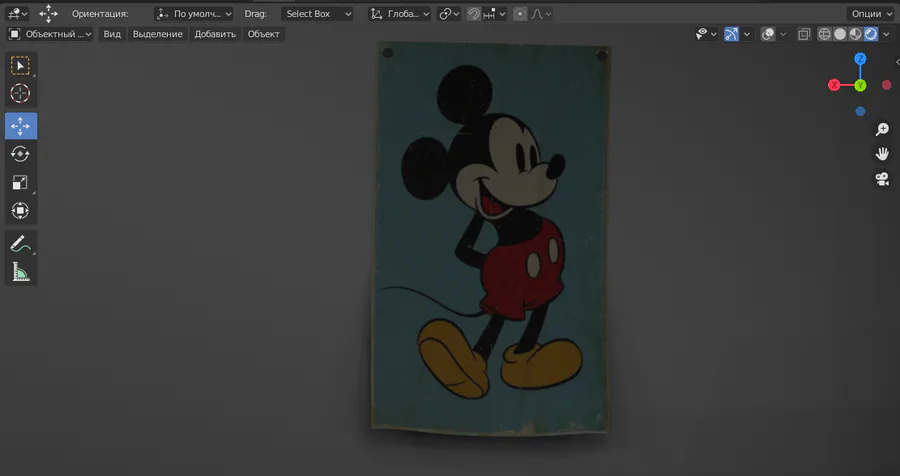Activate the Annotate pencil tool
Viewport: 900px width, 476px height.
21,243
